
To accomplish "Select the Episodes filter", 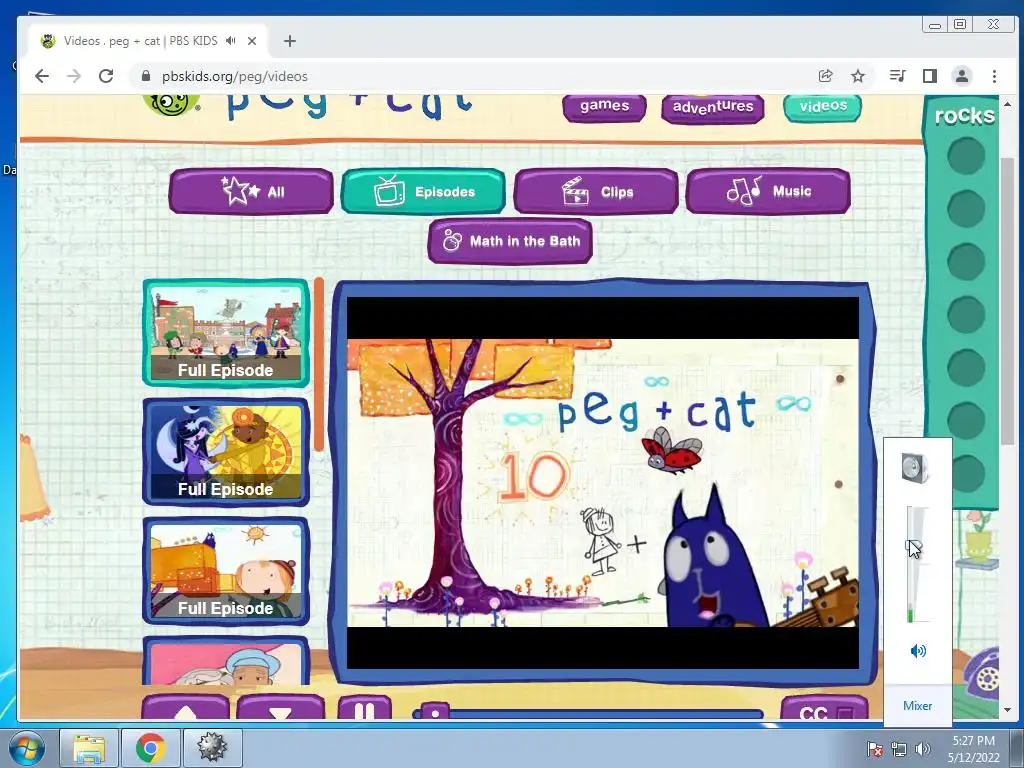I will tap(423, 191).
